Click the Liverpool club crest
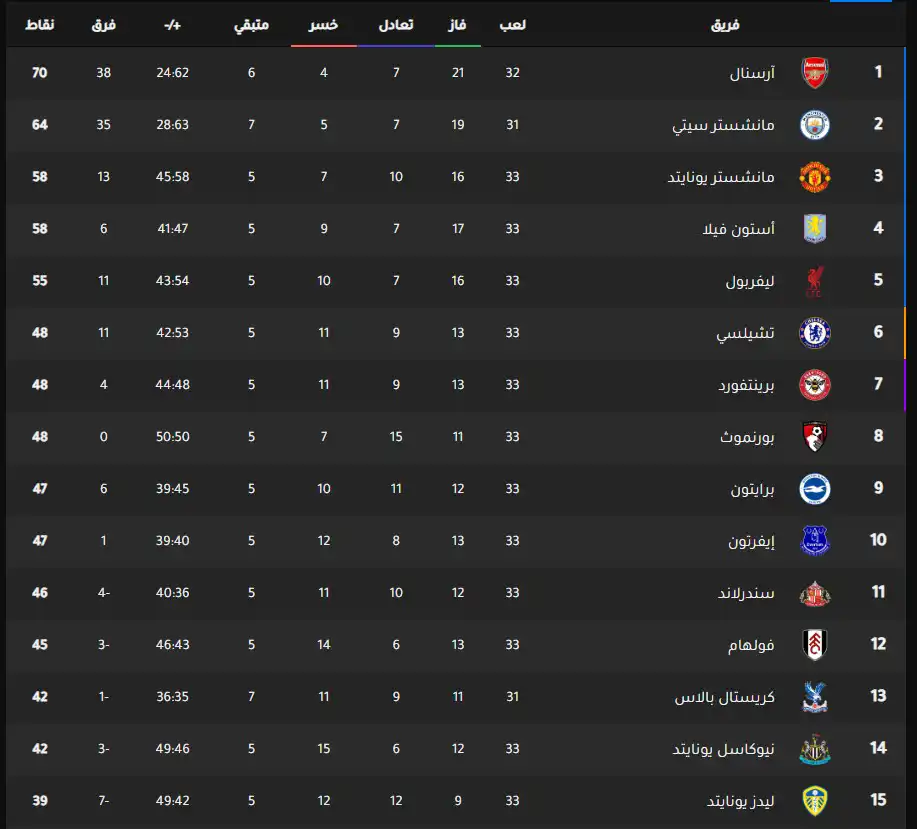This screenshot has width=917, height=829. point(814,281)
